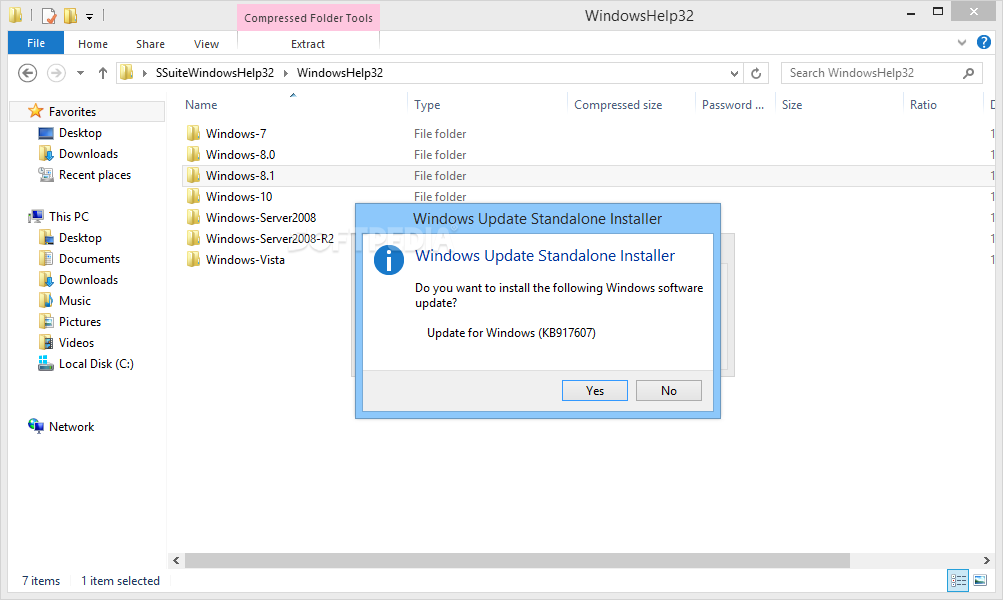The image size is (1003, 600).
Task: Open the Pictures folder
Action: tap(80, 322)
